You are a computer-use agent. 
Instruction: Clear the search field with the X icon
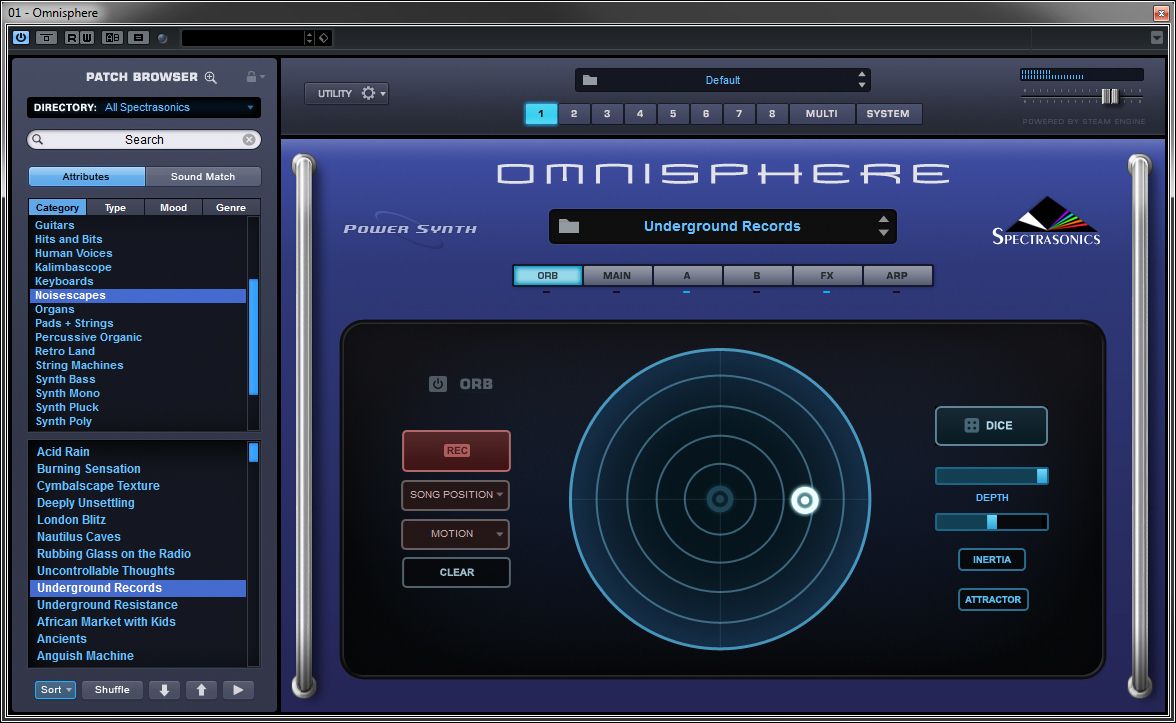(x=249, y=140)
